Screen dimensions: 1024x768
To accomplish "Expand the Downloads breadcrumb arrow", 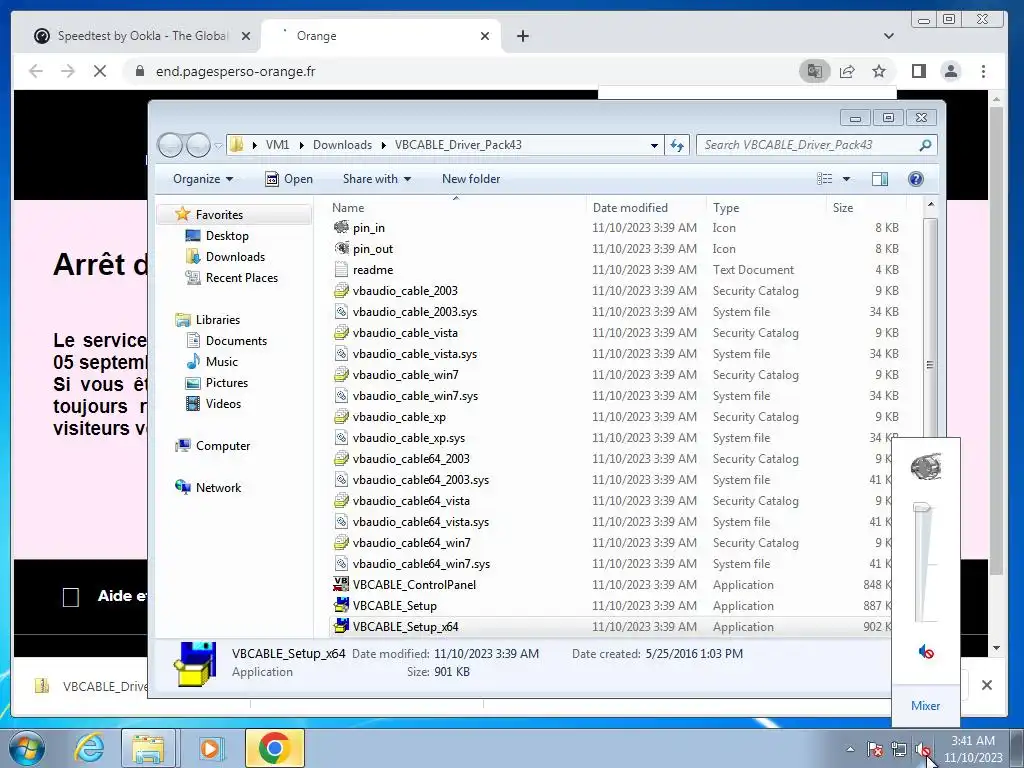I will 383,145.
